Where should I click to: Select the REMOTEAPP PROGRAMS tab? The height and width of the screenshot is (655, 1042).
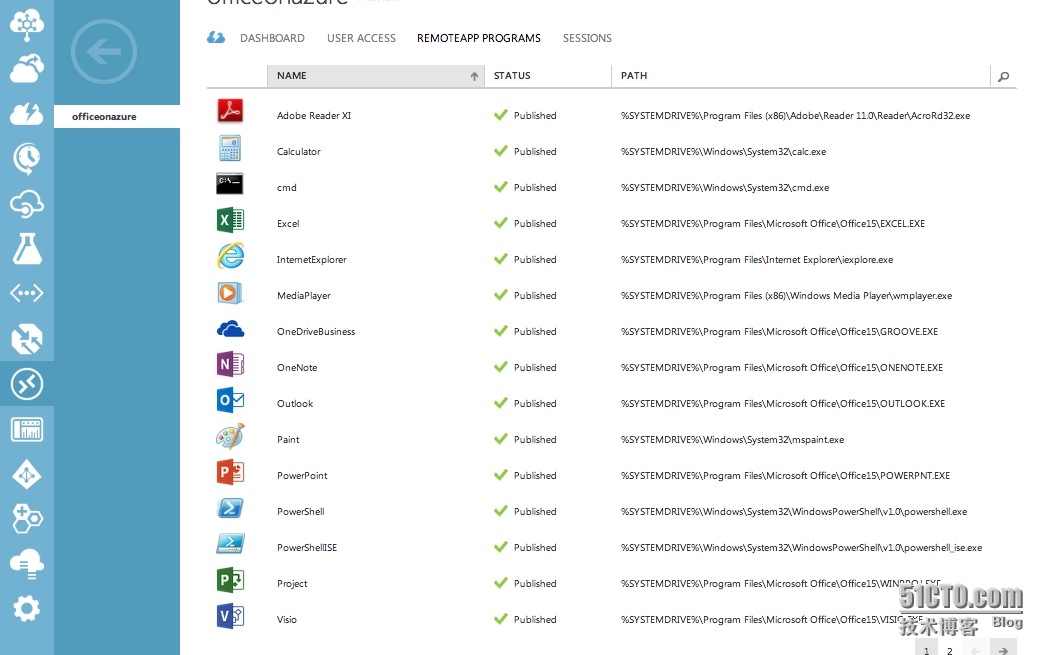pos(479,38)
